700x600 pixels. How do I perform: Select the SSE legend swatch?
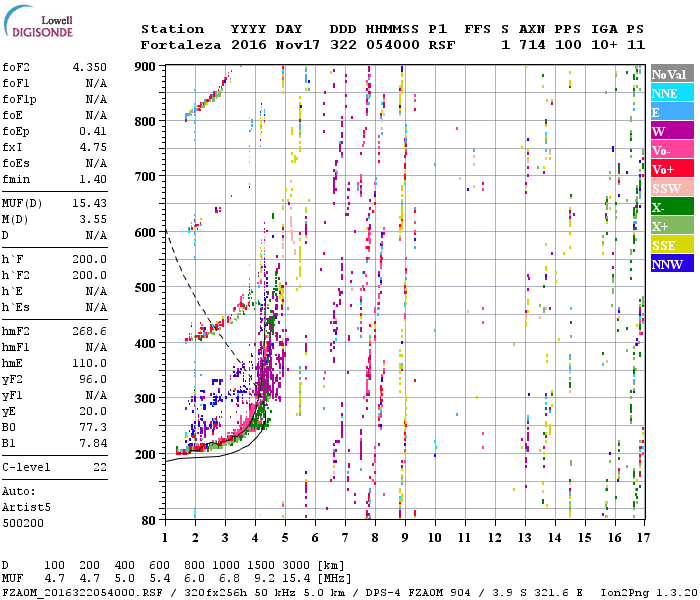(x=672, y=244)
